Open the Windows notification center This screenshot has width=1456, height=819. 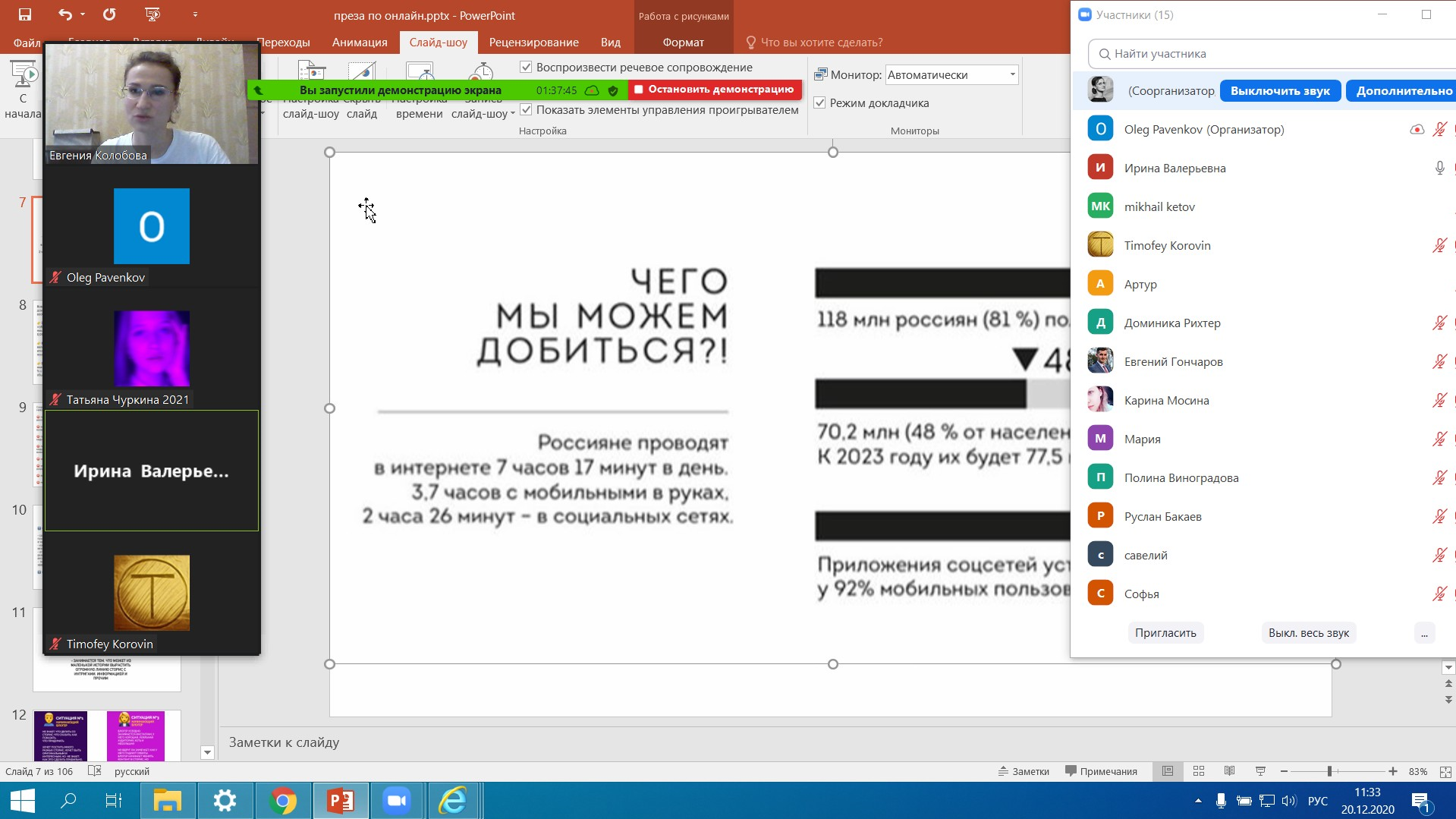point(1420,801)
